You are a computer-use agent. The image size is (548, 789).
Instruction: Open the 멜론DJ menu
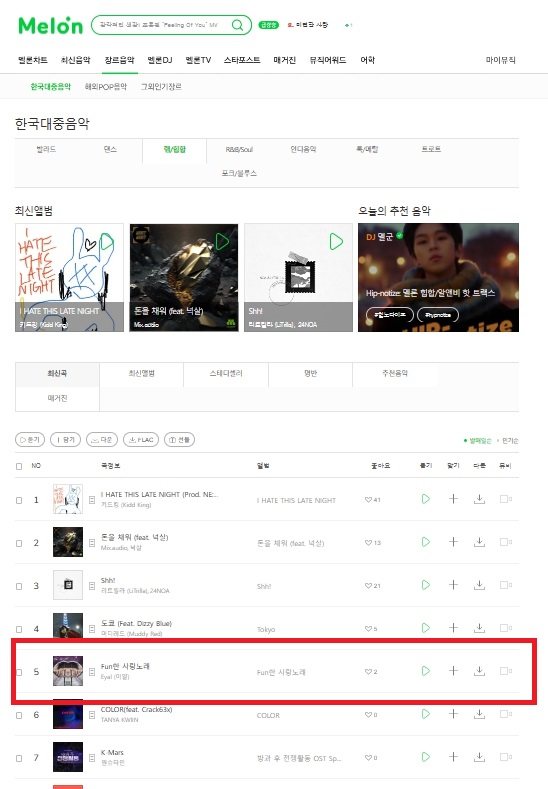point(160,60)
